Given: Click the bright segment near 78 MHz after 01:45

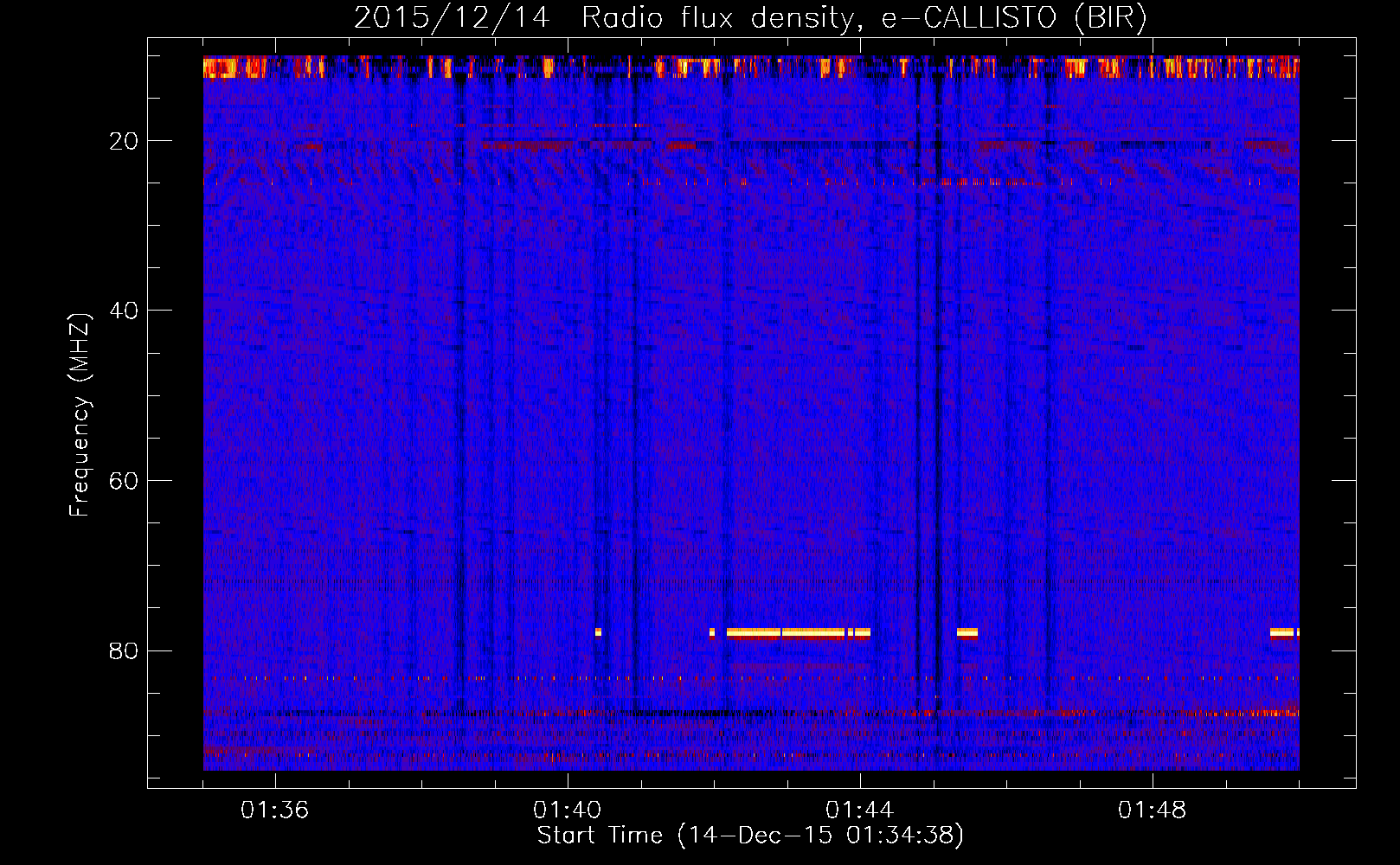Looking at the screenshot, I should pos(967,632).
